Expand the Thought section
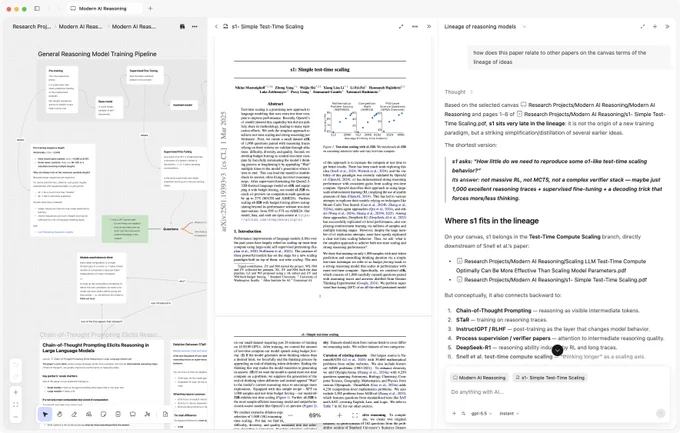The height and width of the screenshot is (433, 680). 459,92
